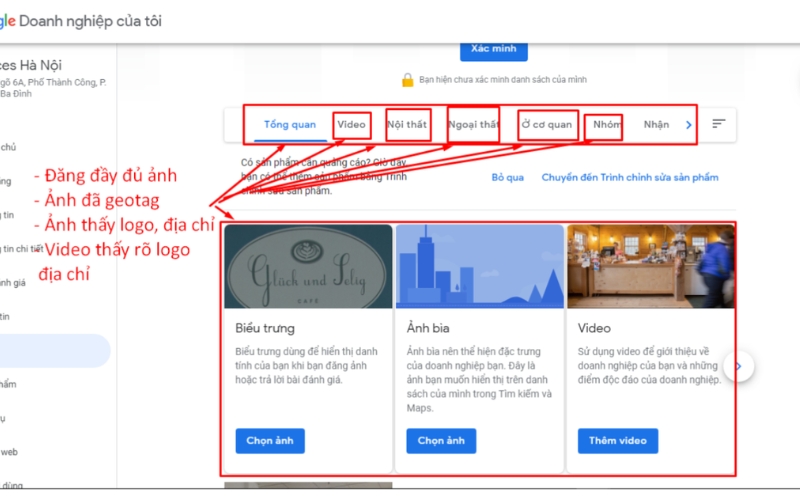Open the sort filter lines icon
The width and height of the screenshot is (800, 500).
[718, 124]
